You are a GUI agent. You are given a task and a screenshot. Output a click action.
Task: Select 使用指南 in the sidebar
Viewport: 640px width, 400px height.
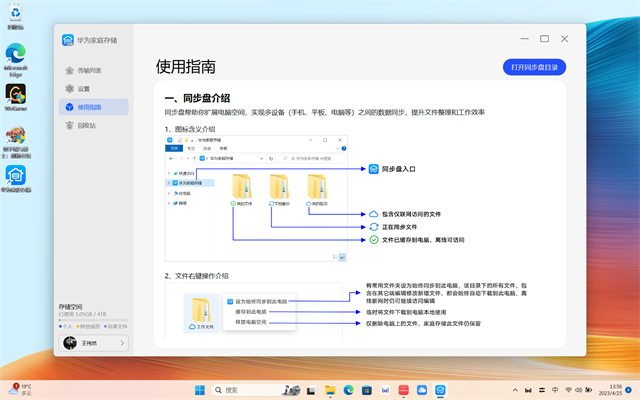point(93,107)
